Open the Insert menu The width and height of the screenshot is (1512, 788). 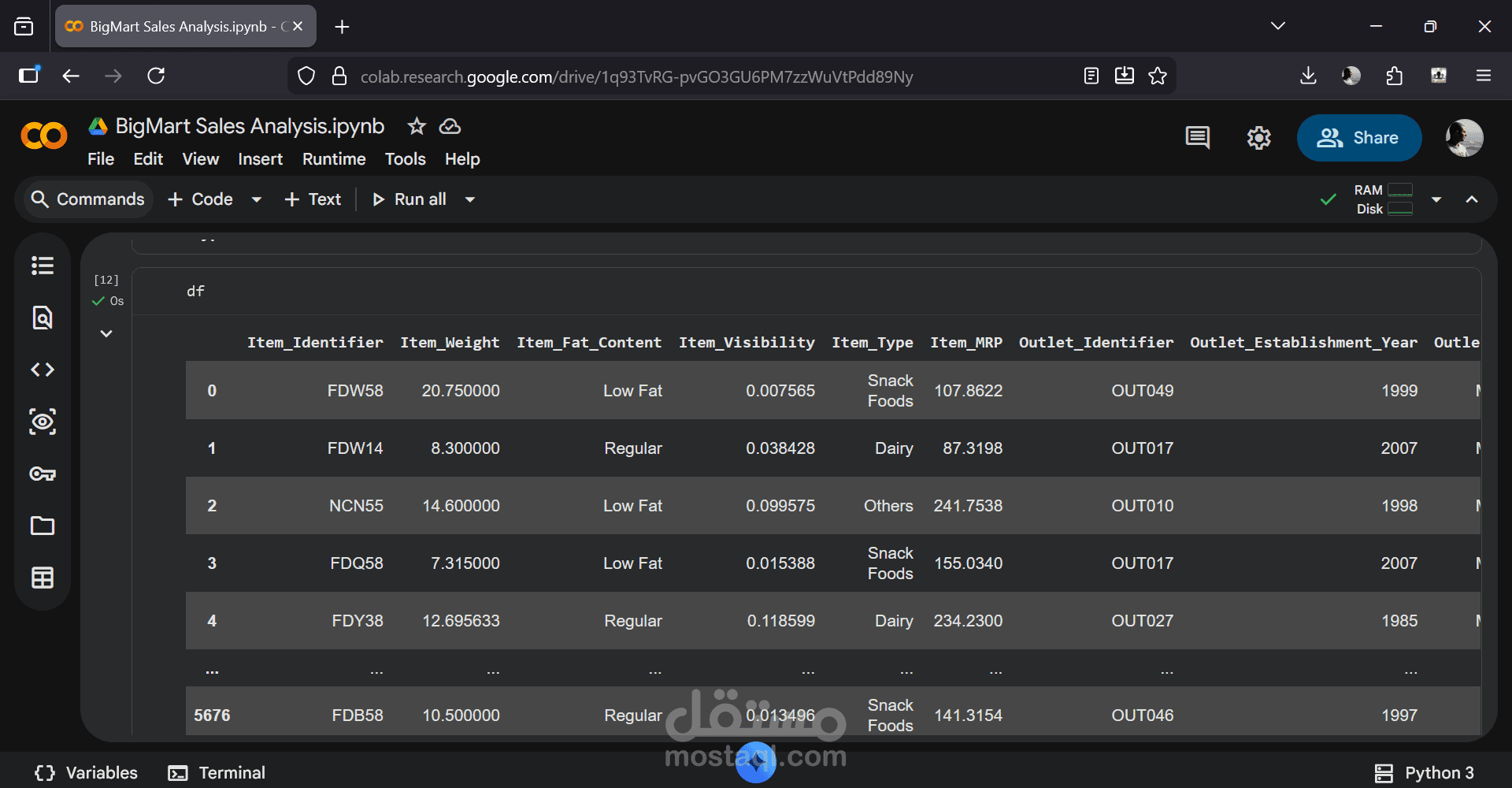pos(260,159)
